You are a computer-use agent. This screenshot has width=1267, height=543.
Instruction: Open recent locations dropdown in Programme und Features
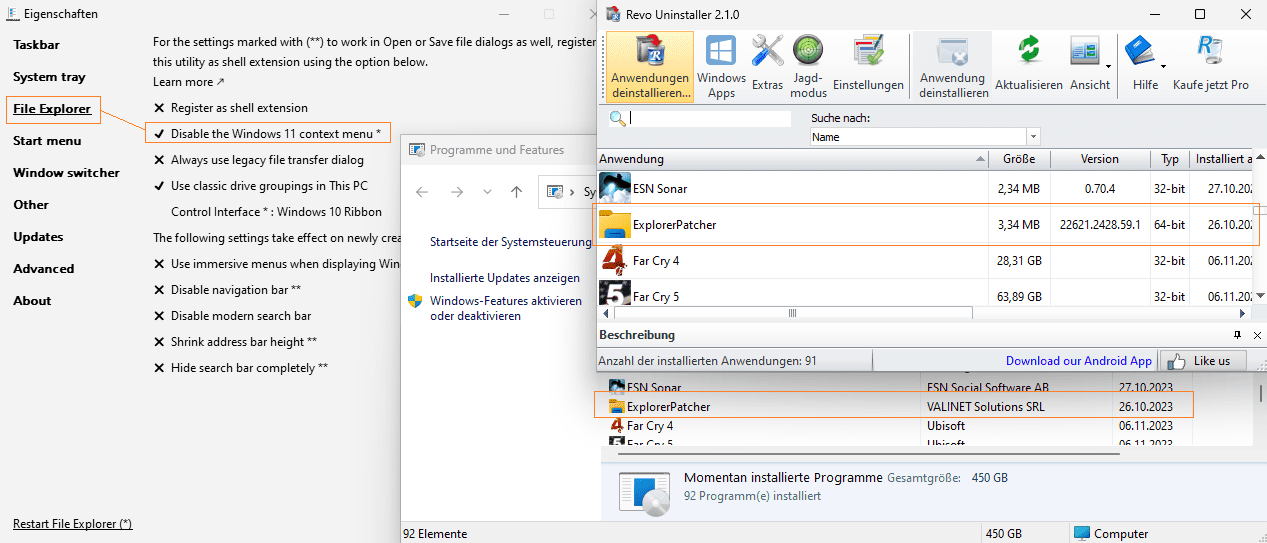pos(487,192)
